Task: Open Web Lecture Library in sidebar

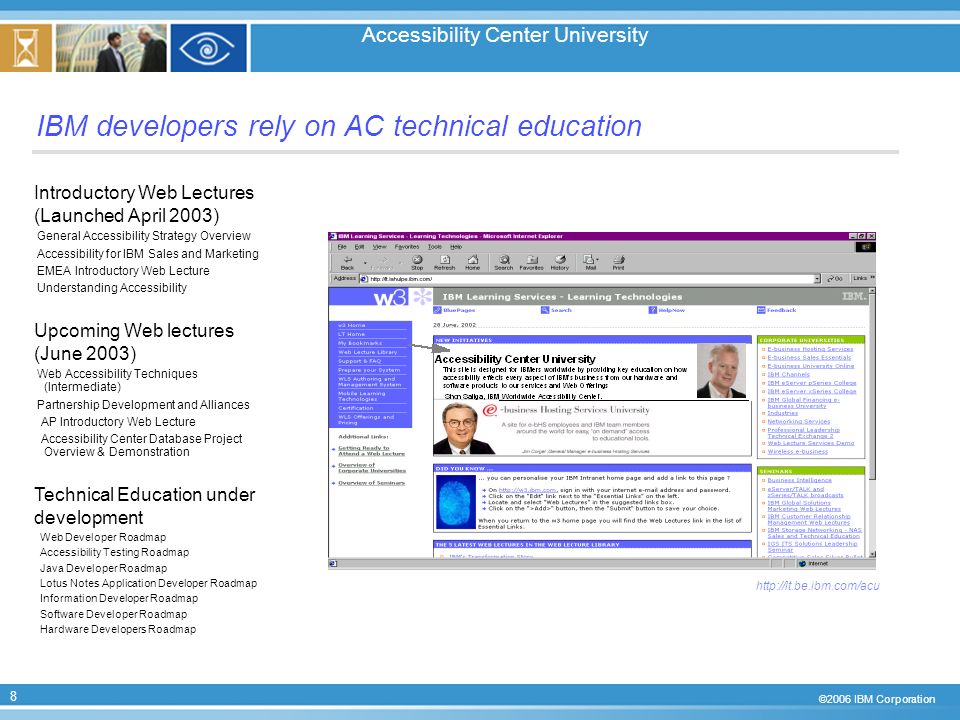Action: tap(367, 352)
